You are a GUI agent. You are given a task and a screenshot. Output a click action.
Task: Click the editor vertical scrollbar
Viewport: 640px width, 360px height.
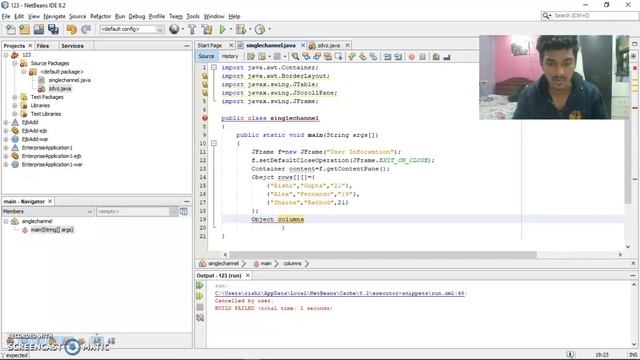coord(628,162)
